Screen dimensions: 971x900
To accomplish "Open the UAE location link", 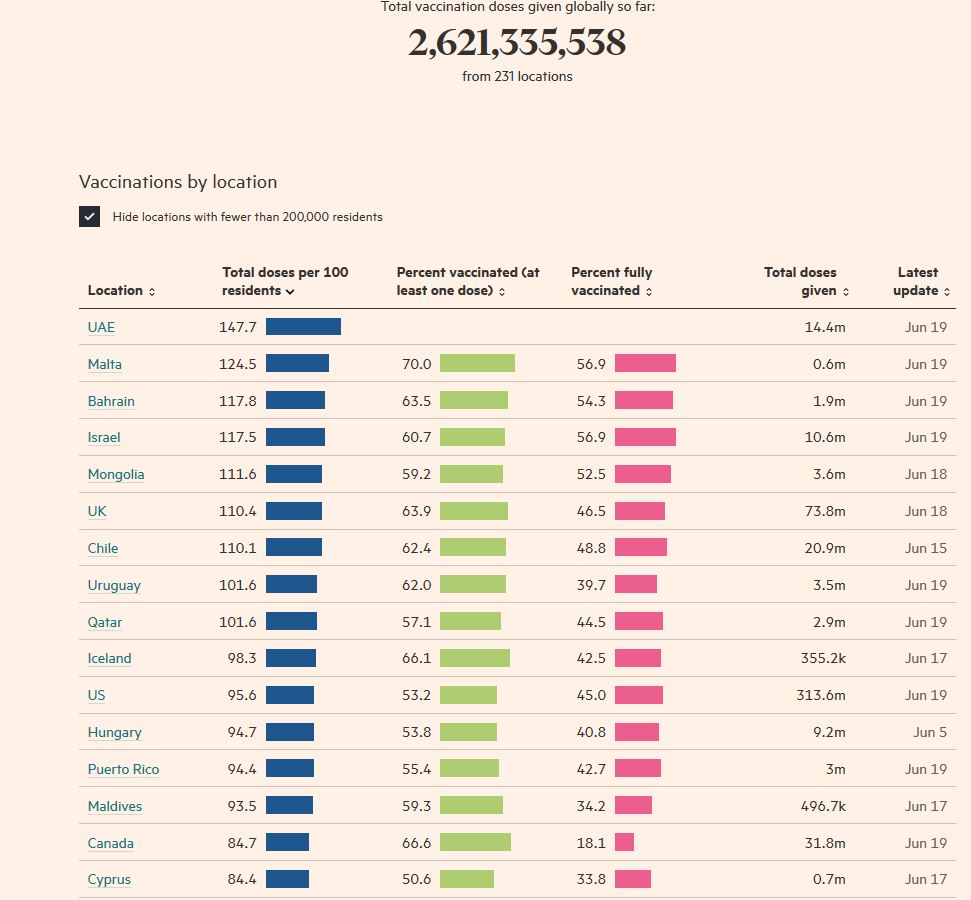I will 101,327.
